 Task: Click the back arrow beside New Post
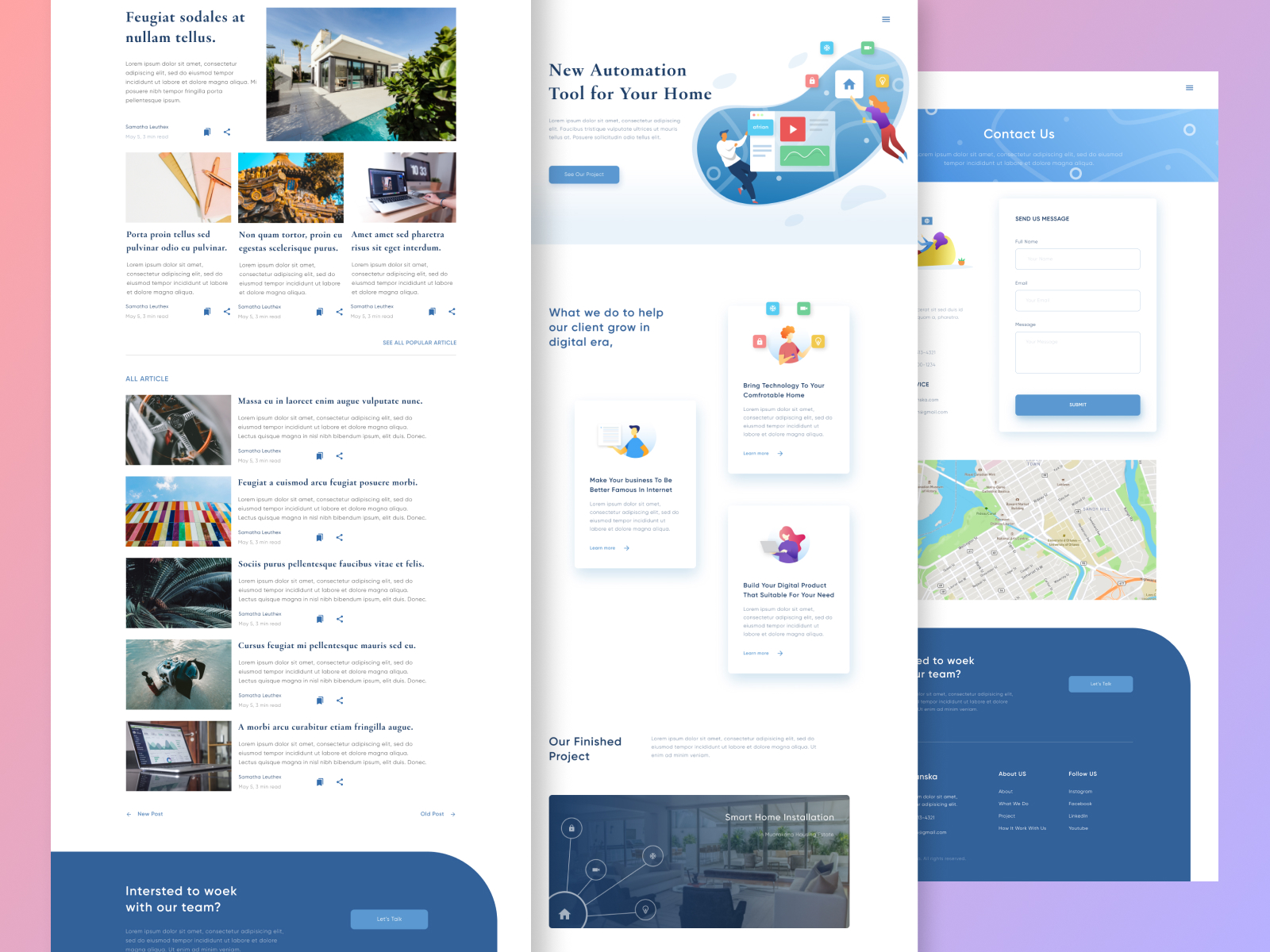tap(129, 813)
